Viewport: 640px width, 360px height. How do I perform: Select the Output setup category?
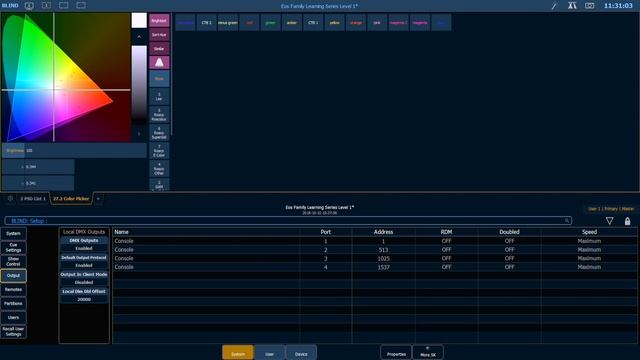tap(13, 276)
